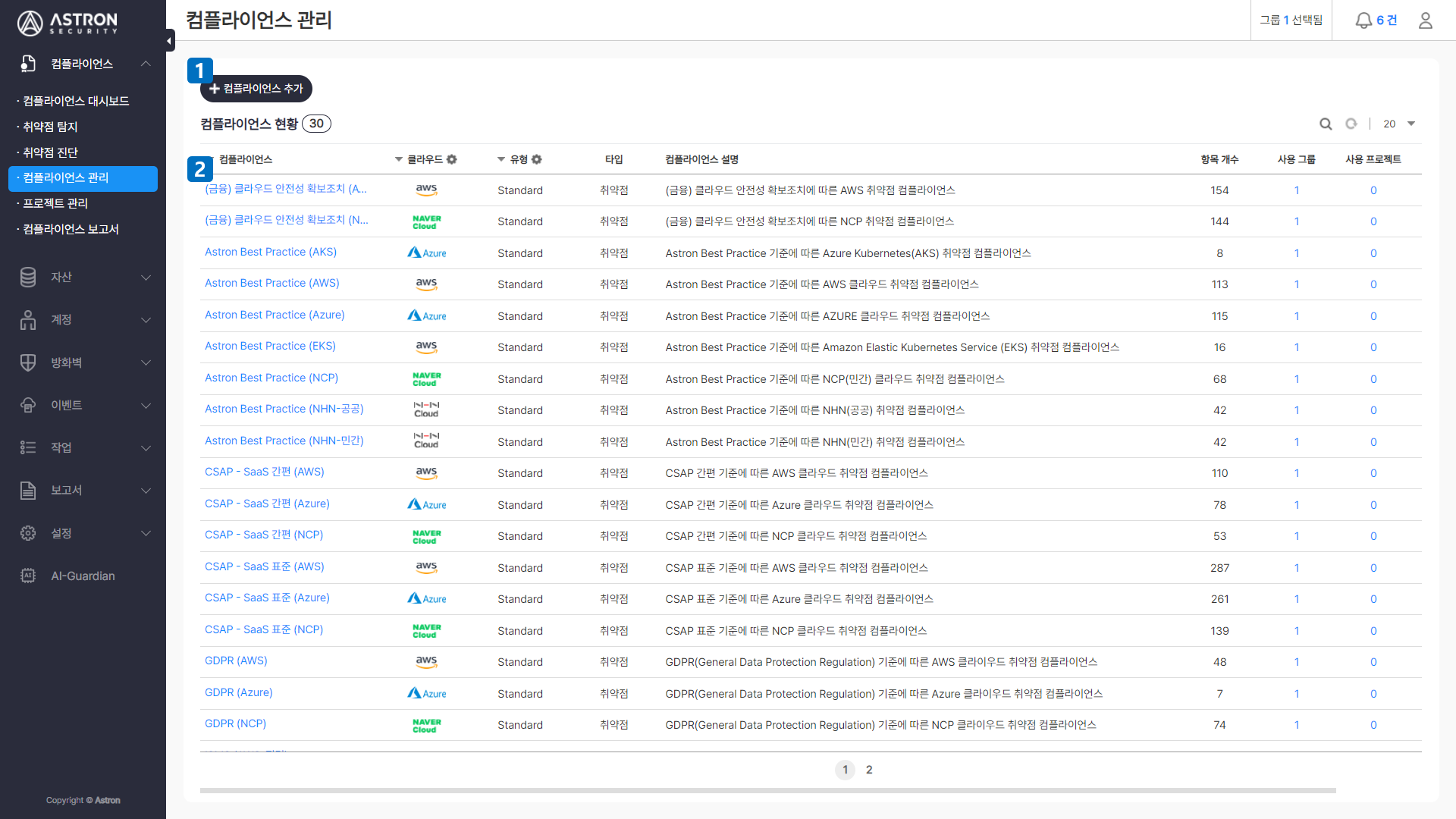Expand the 작업 section chevron
Image resolution: width=1456 pixels, height=819 pixels.
(146, 447)
